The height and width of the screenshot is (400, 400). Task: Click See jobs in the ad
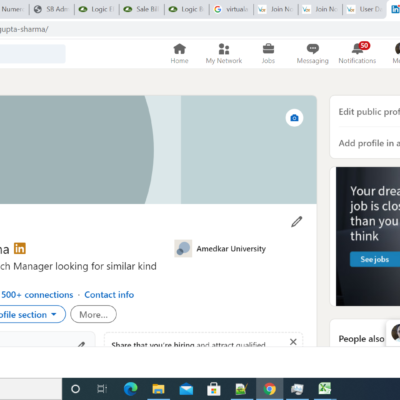click(x=375, y=259)
